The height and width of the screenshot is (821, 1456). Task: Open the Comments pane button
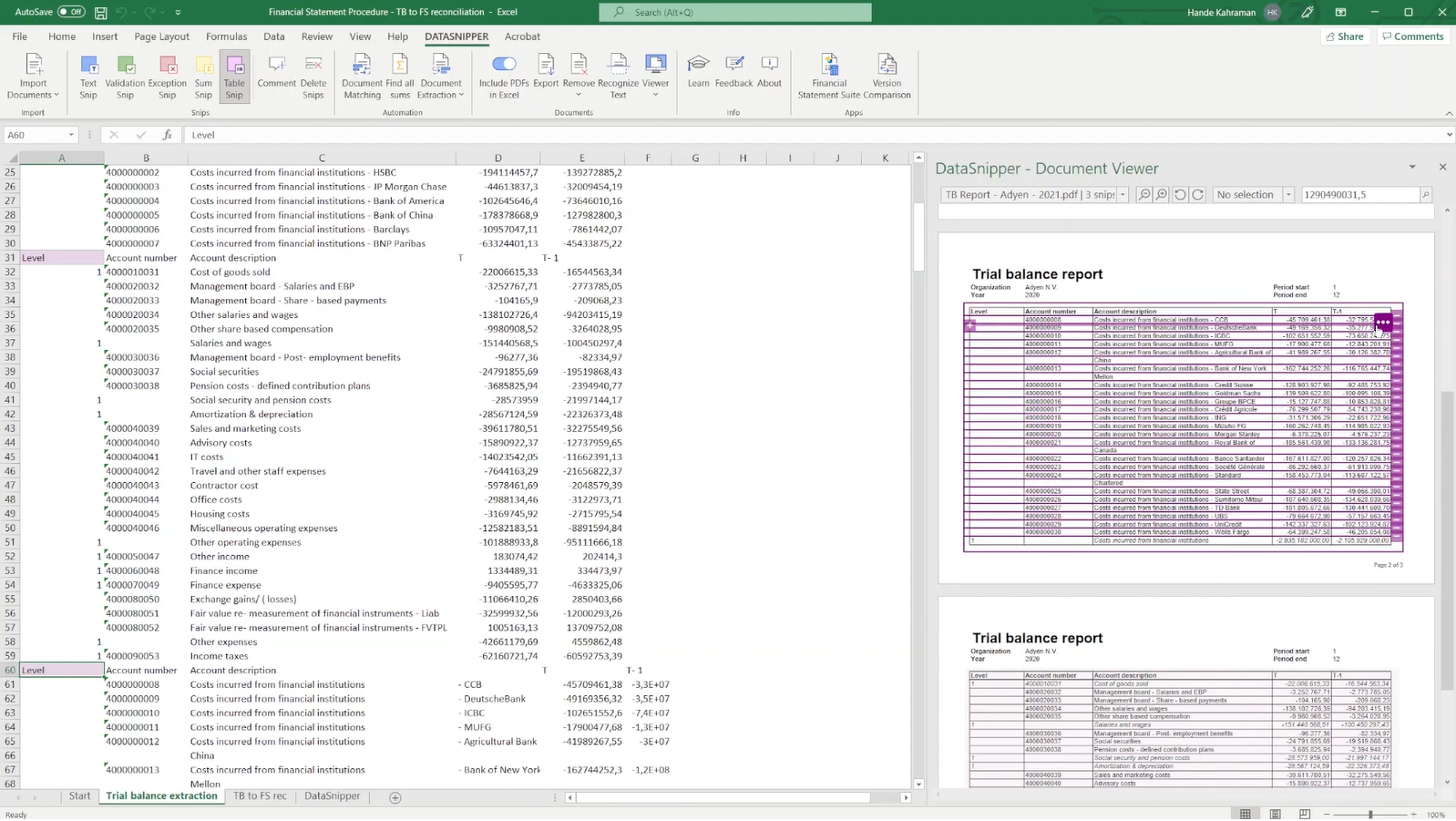[1412, 36]
